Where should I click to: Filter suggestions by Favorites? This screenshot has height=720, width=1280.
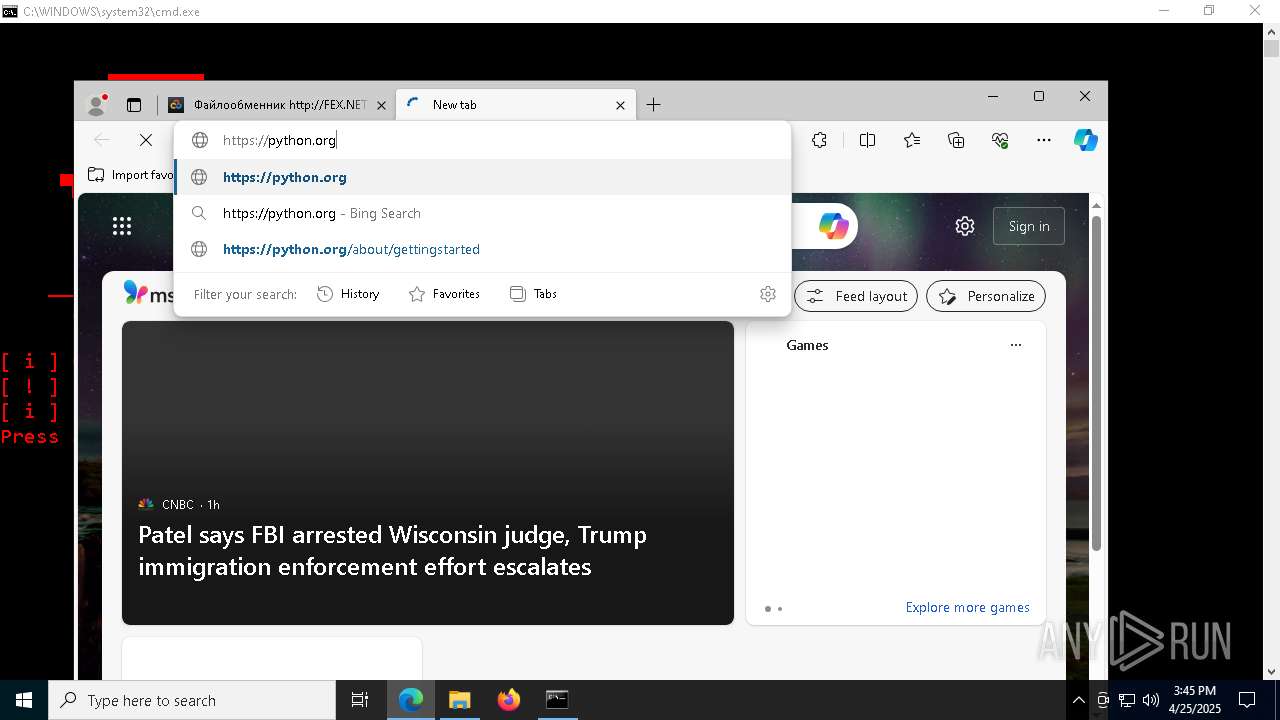point(444,294)
